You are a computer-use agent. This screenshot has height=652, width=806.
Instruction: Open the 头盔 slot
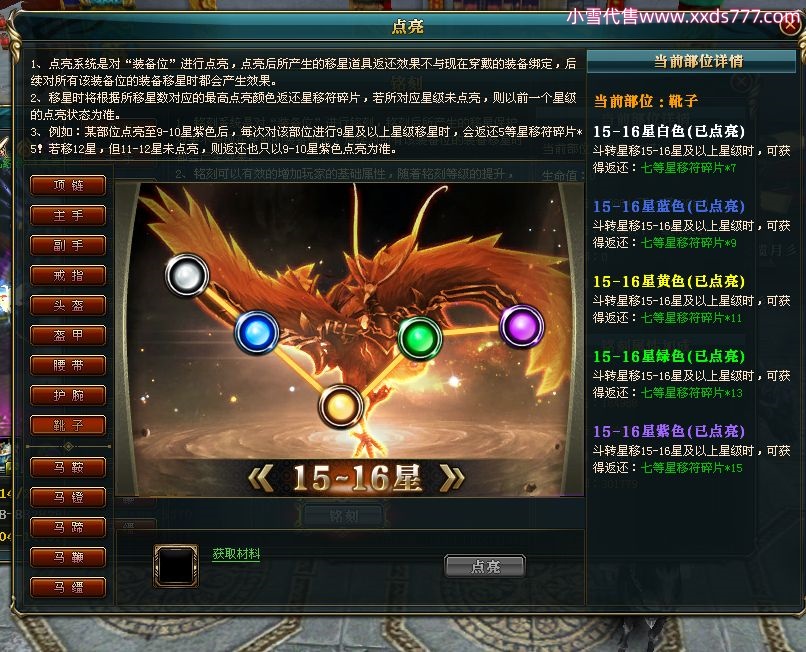click(68, 305)
